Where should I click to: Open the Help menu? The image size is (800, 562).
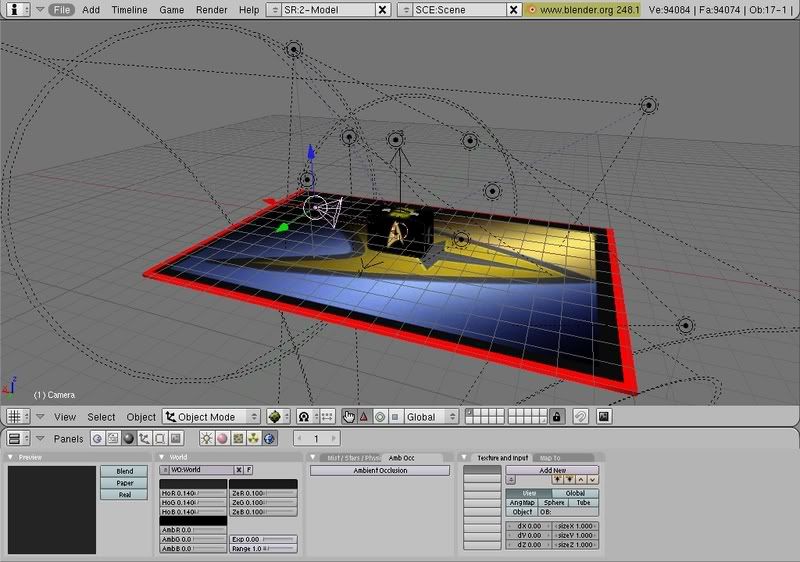pyautogui.click(x=249, y=10)
